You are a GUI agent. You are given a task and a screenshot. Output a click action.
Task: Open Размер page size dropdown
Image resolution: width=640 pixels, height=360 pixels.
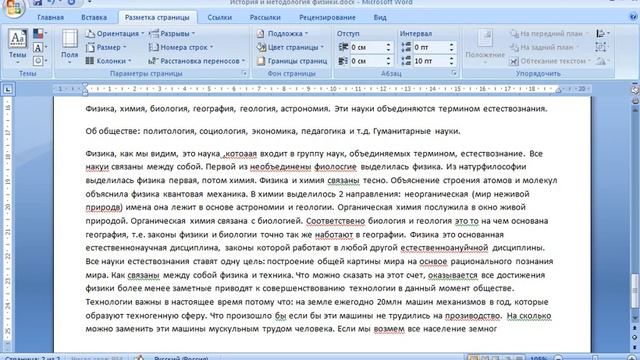tap(106, 47)
